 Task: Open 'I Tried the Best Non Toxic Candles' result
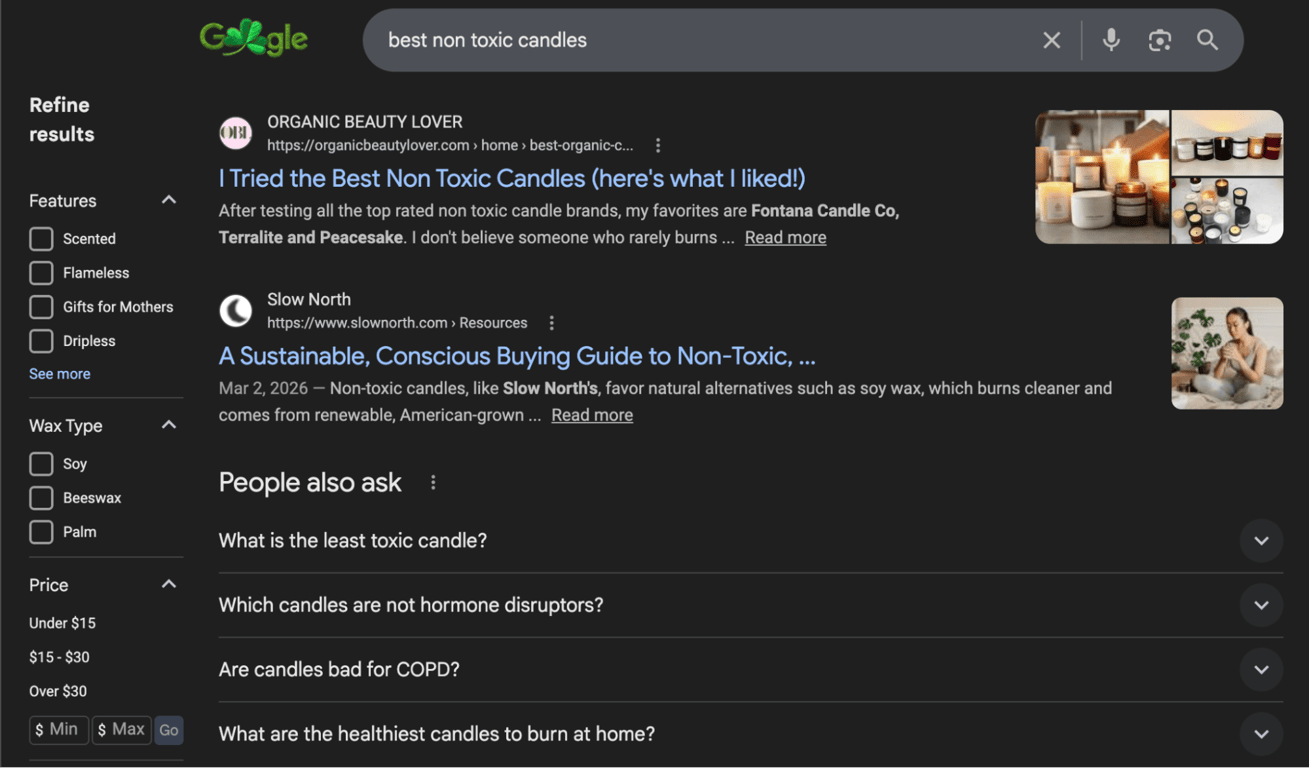[511, 177]
